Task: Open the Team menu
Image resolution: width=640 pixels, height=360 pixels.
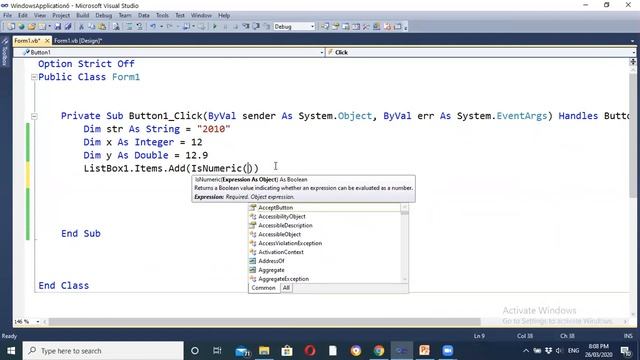Action: pyautogui.click(x=125, y=16)
